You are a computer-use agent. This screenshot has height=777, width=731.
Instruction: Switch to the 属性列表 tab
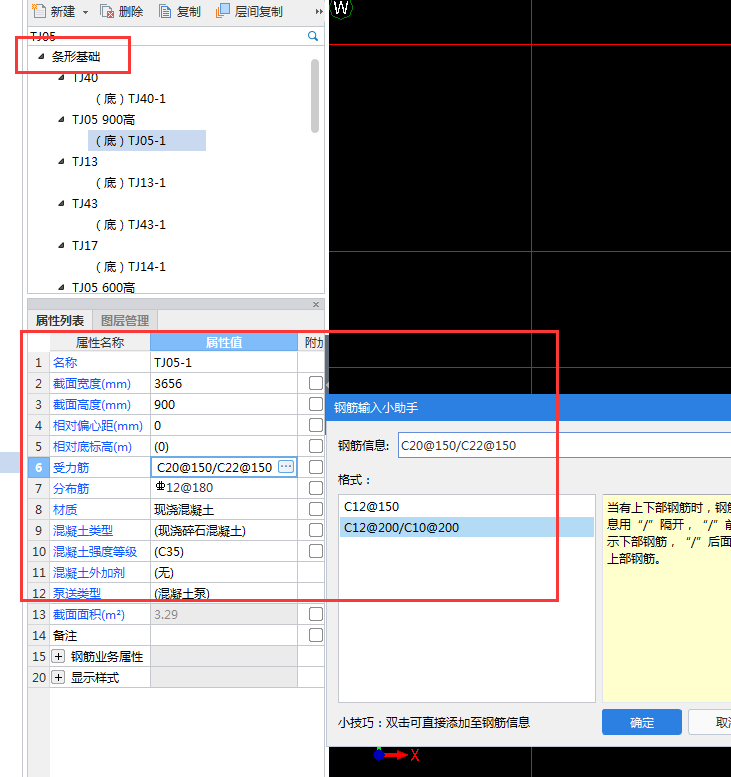pyautogui.click(x=60, y=321)
